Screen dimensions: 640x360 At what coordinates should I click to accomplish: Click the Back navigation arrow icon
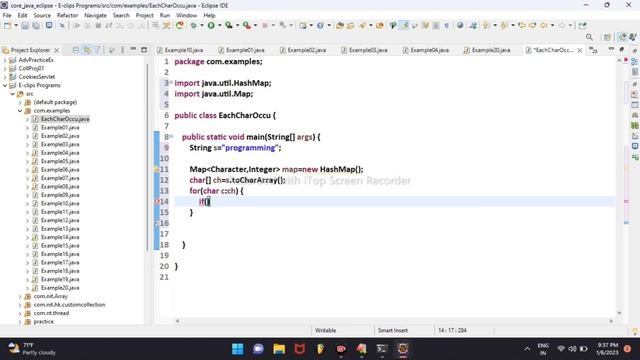544,25
